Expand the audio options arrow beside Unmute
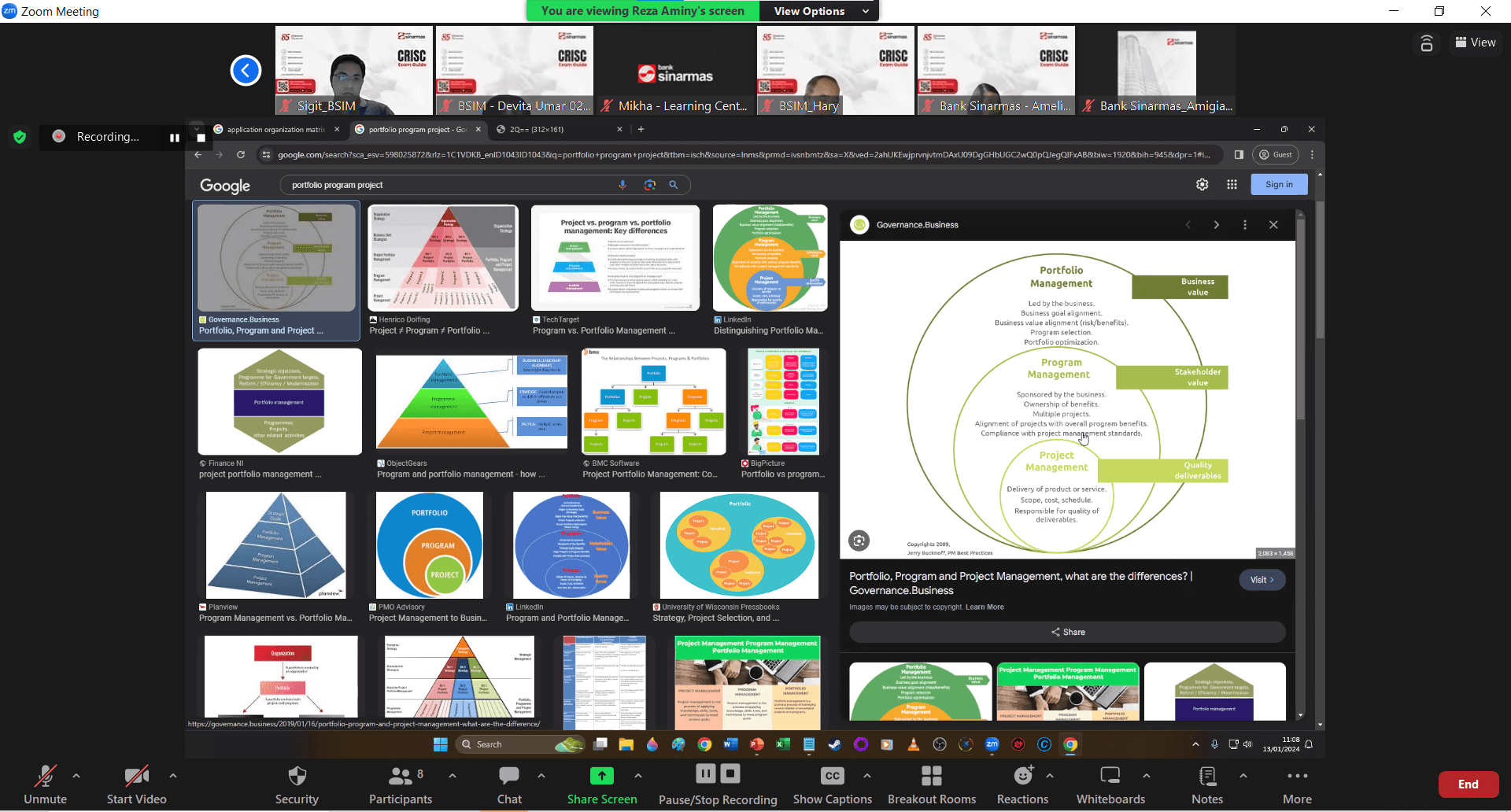The image size is (1511, 812). pyautogui.click(x=76, y=776)
